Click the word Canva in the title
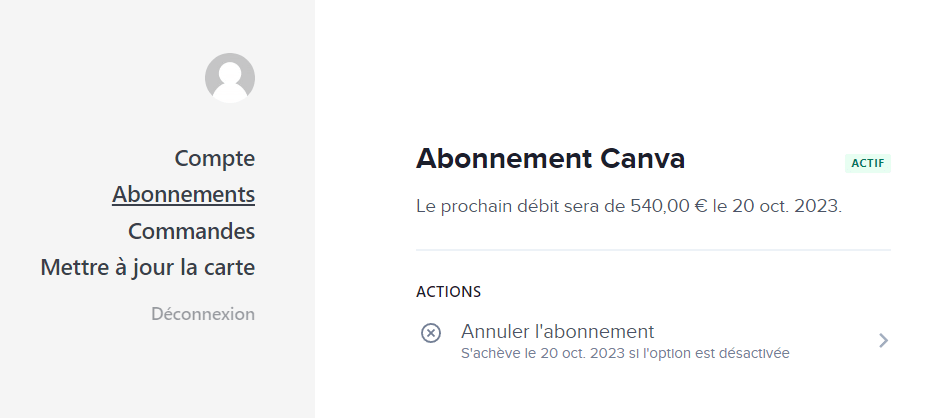 coord(643,159)
